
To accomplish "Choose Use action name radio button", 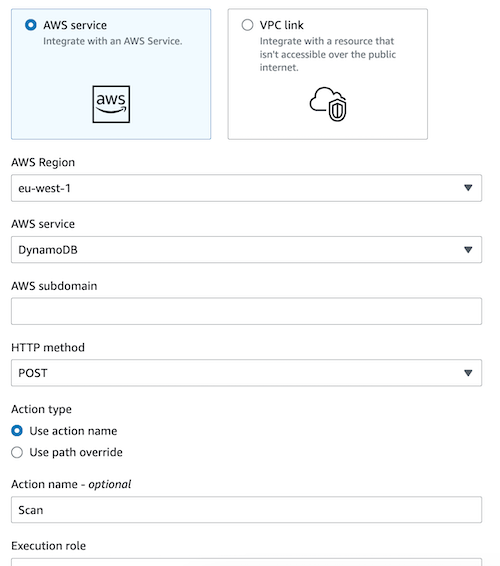I will pyautogui.click(x=17, y=431).
